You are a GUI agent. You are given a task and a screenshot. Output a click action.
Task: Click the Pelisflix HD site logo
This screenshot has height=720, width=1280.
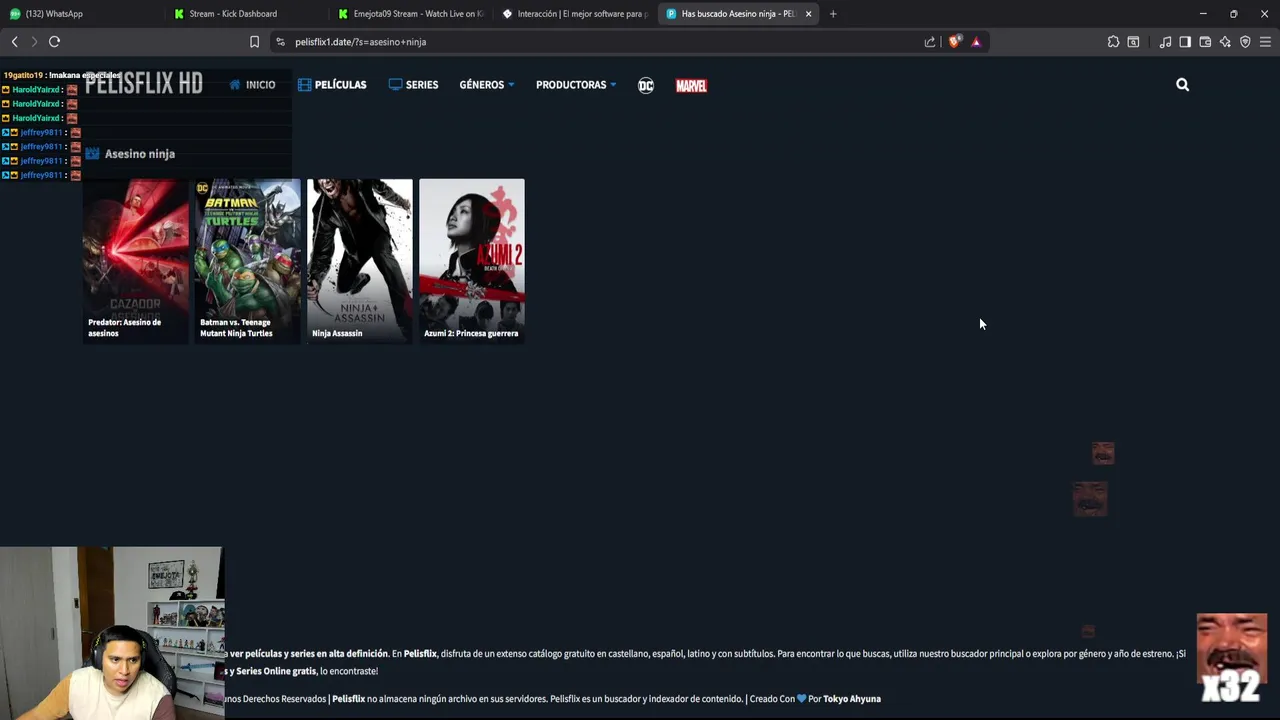(144, 84)
